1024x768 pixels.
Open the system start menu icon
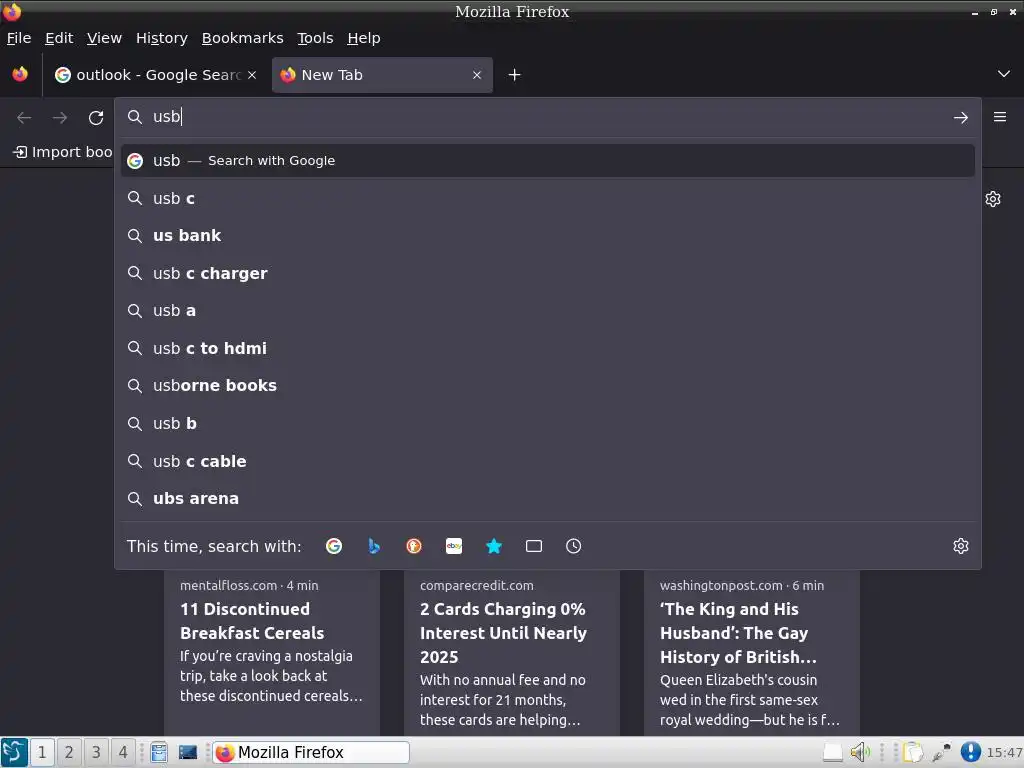[x=14, y=752]
